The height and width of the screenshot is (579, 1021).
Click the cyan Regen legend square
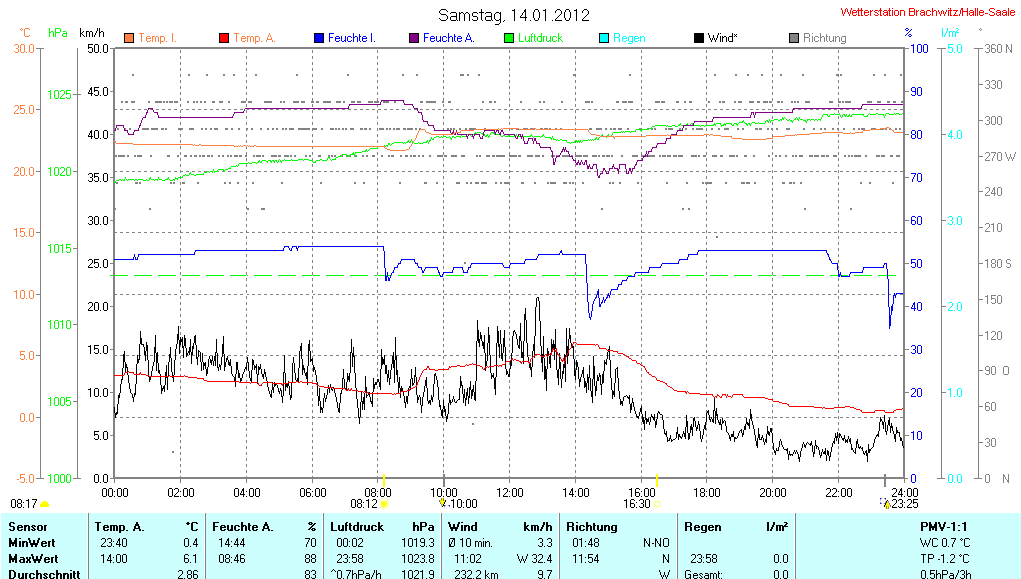tap(603, 38)
